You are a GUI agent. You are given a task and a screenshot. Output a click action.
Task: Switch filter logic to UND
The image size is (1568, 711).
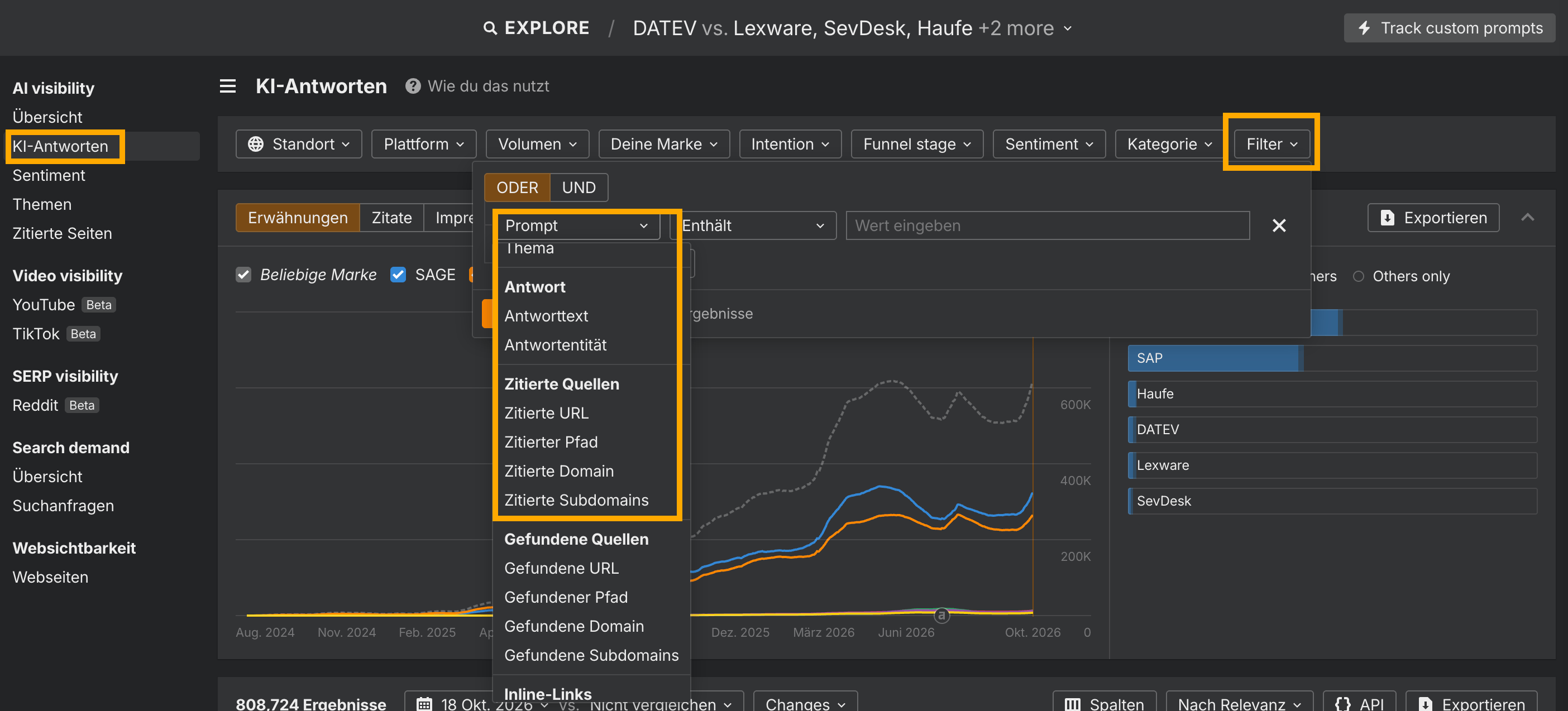[579, 188]
